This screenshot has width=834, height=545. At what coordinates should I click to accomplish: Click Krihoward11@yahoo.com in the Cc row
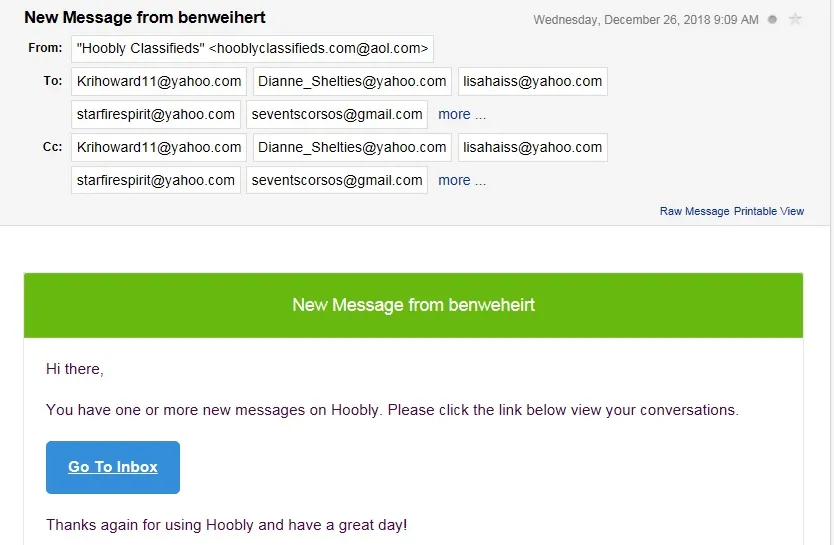(158, 148)
